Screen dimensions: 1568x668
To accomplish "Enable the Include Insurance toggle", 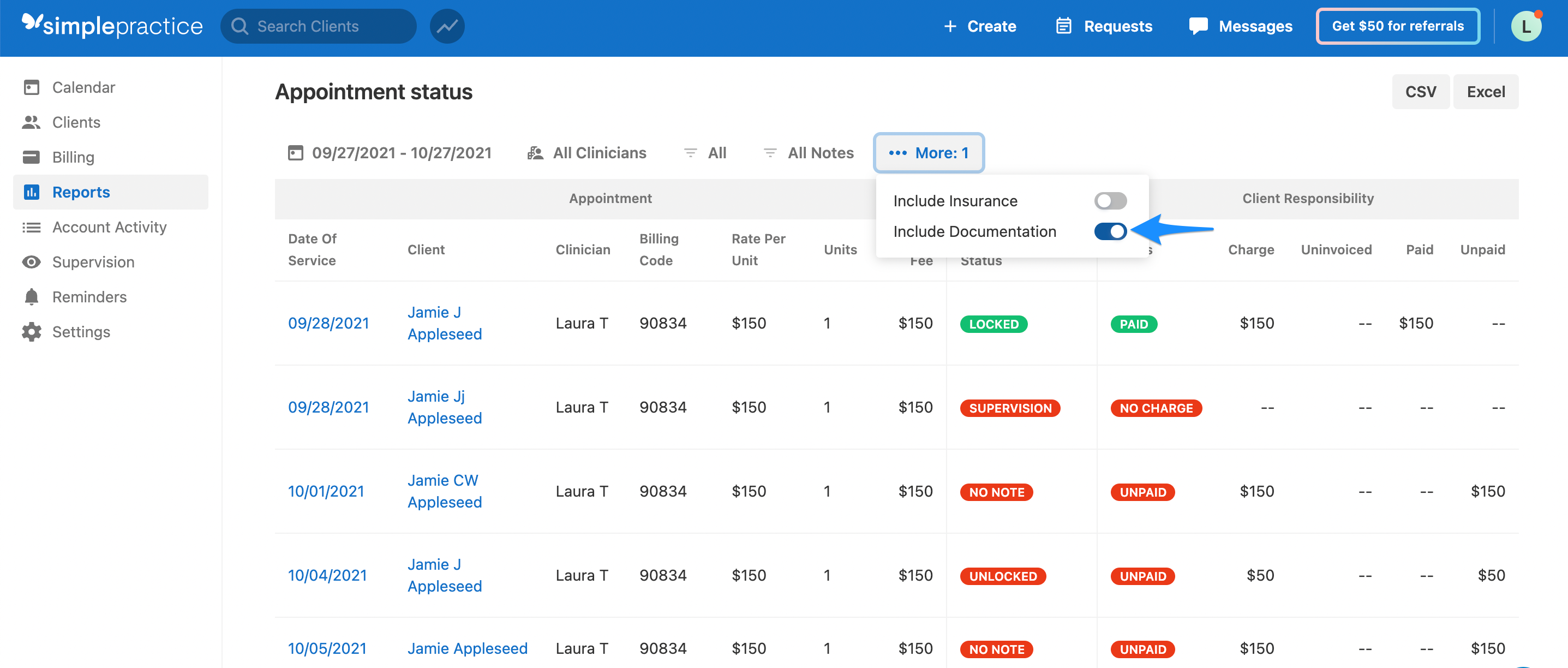I will (x=1110, y=200).
